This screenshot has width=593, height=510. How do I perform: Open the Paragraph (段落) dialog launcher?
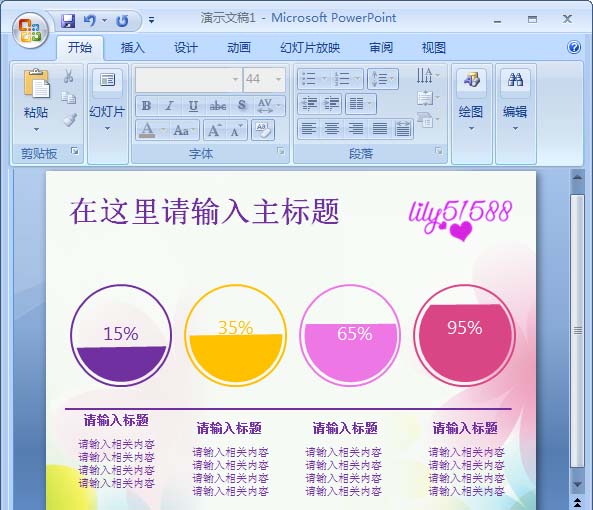click(x=439, y=151)
